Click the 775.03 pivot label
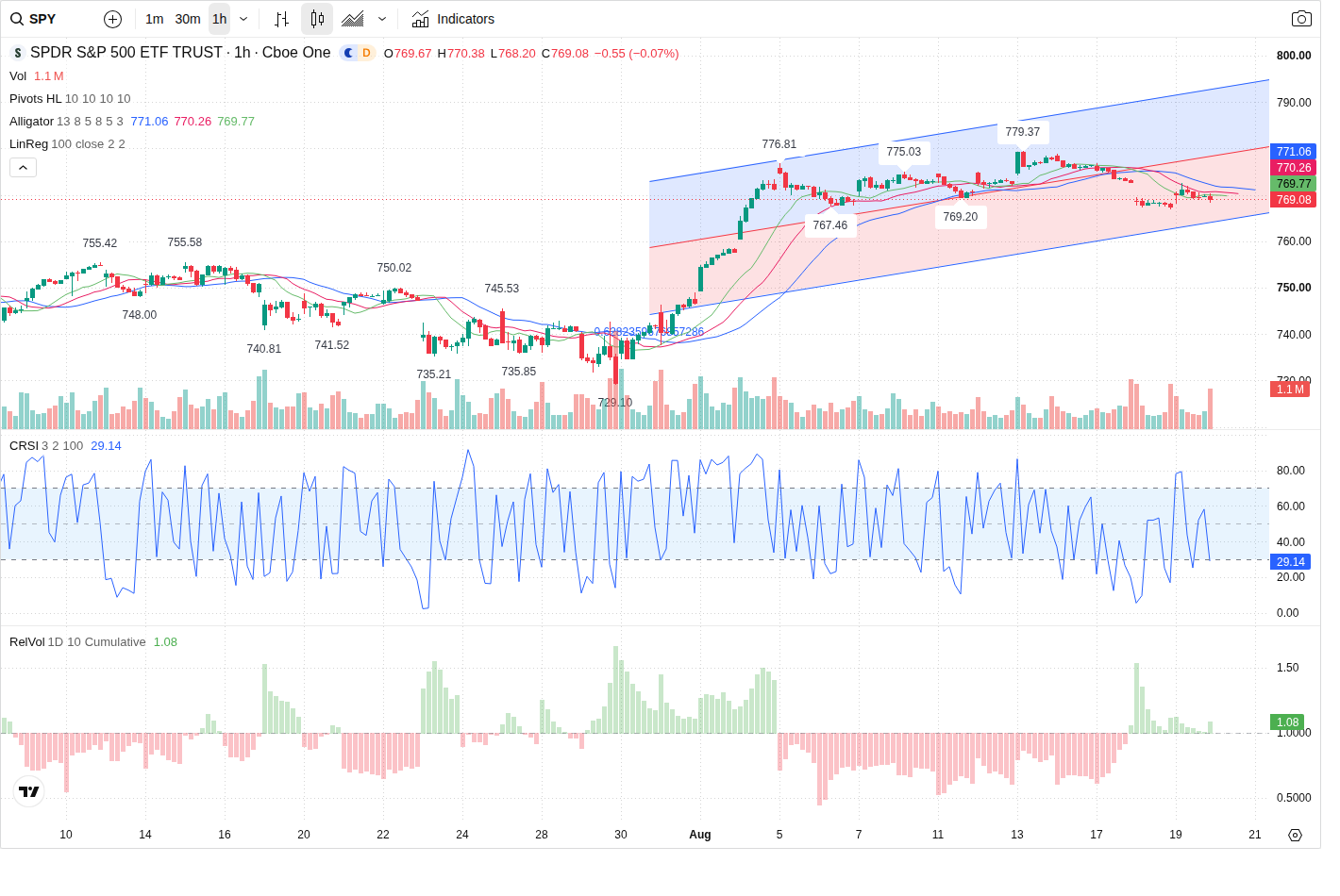 [x=904, y=152]
